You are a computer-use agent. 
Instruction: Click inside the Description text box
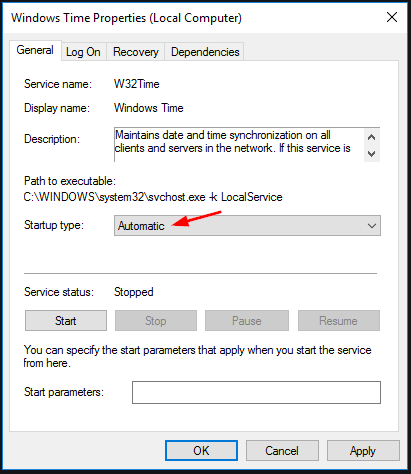[x=239, y=144]
